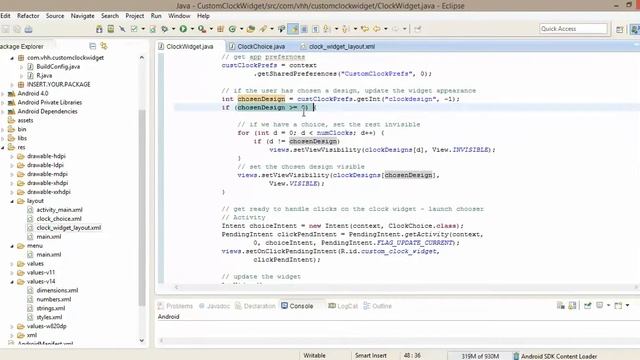
Task: Open the Next Annotation dropdown arrow
Action: (x=336, y=29)
